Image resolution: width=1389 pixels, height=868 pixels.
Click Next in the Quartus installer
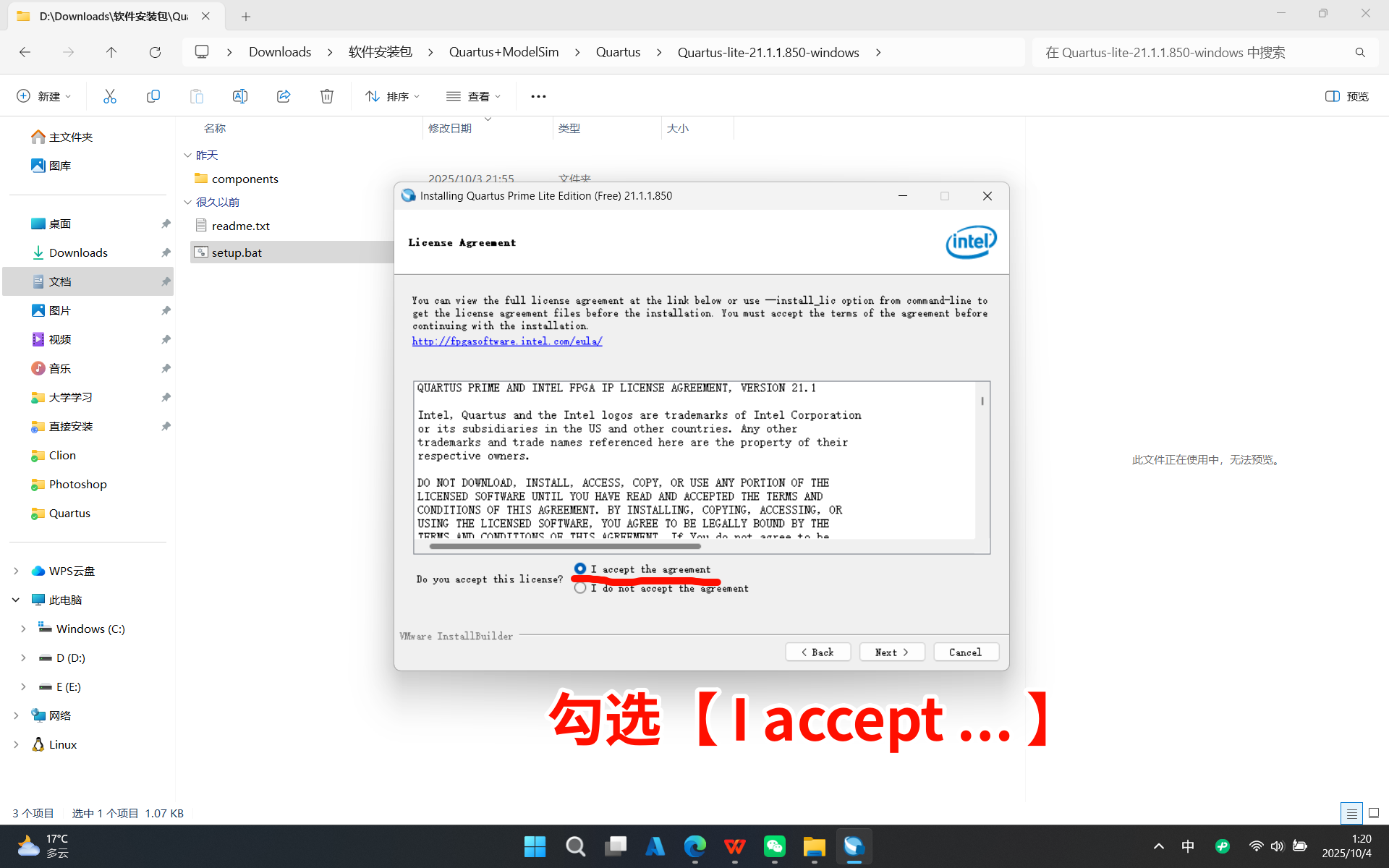click(x=892, y=652)
